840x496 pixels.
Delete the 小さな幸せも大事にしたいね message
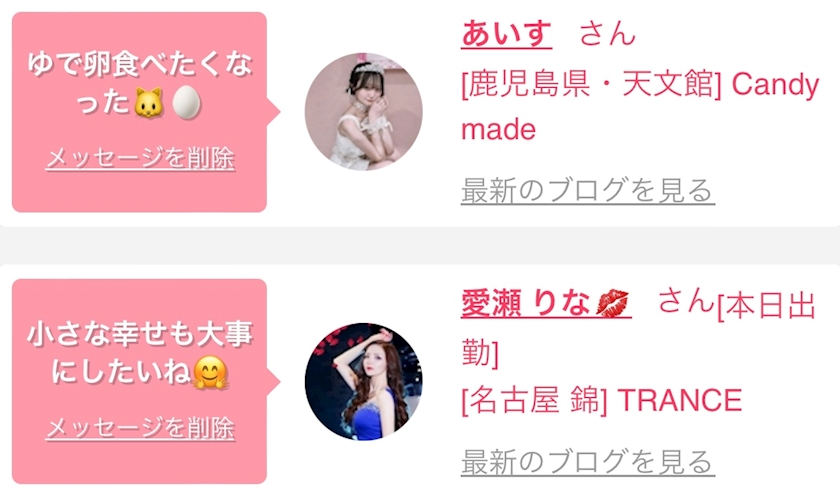(140, 429)
